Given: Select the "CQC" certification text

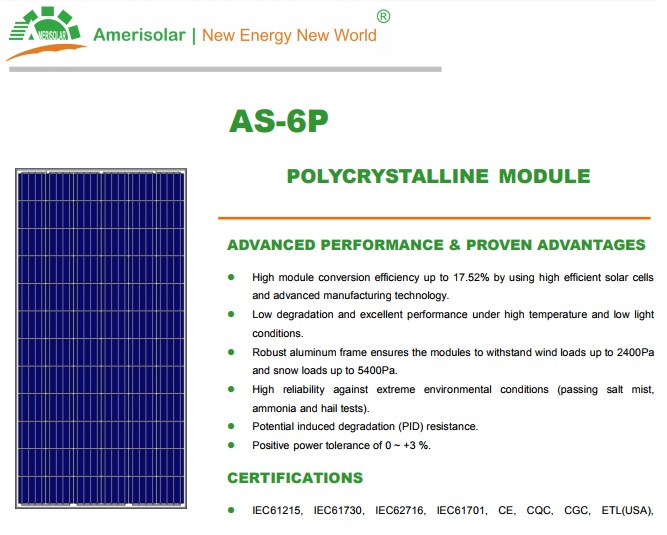Looking at the screenshot, I should click(539, 510).
